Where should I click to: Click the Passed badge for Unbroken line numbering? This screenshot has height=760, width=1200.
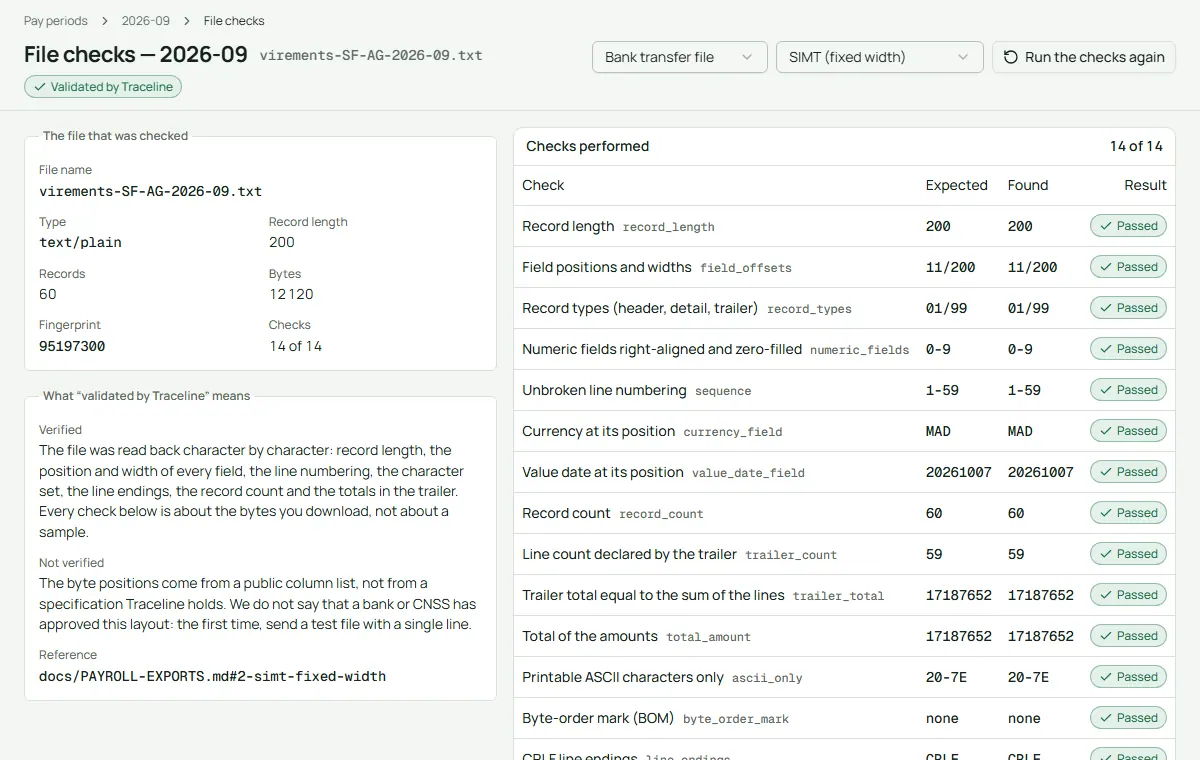click(1128, 390)
